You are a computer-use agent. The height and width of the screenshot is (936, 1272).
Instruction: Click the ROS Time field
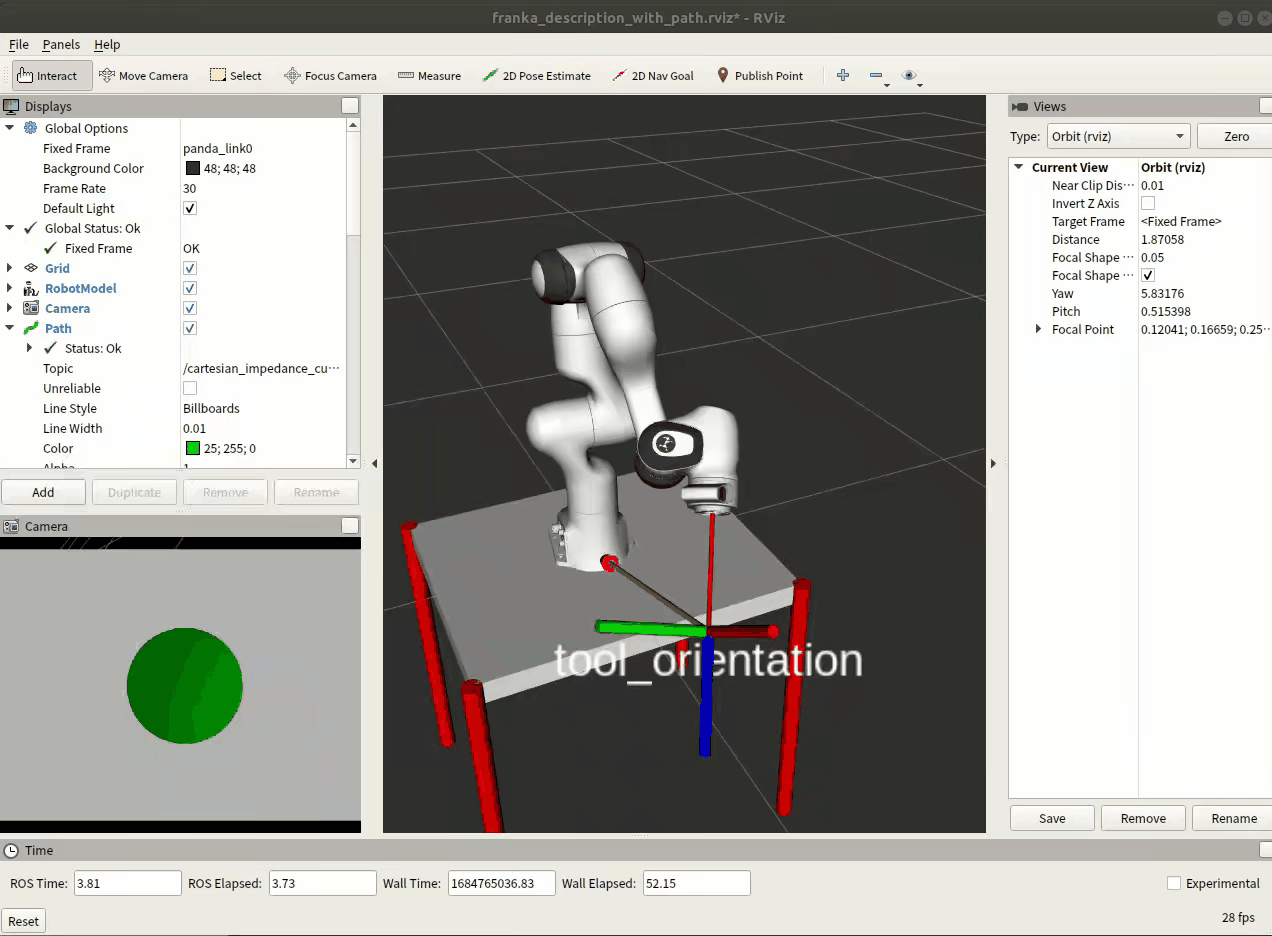[128, 883]
